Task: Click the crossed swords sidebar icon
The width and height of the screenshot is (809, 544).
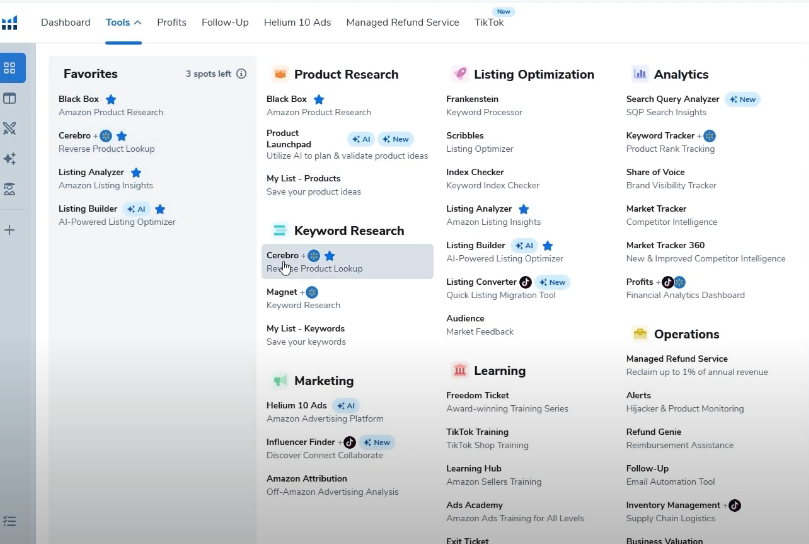Action: [x=10, y=128]
